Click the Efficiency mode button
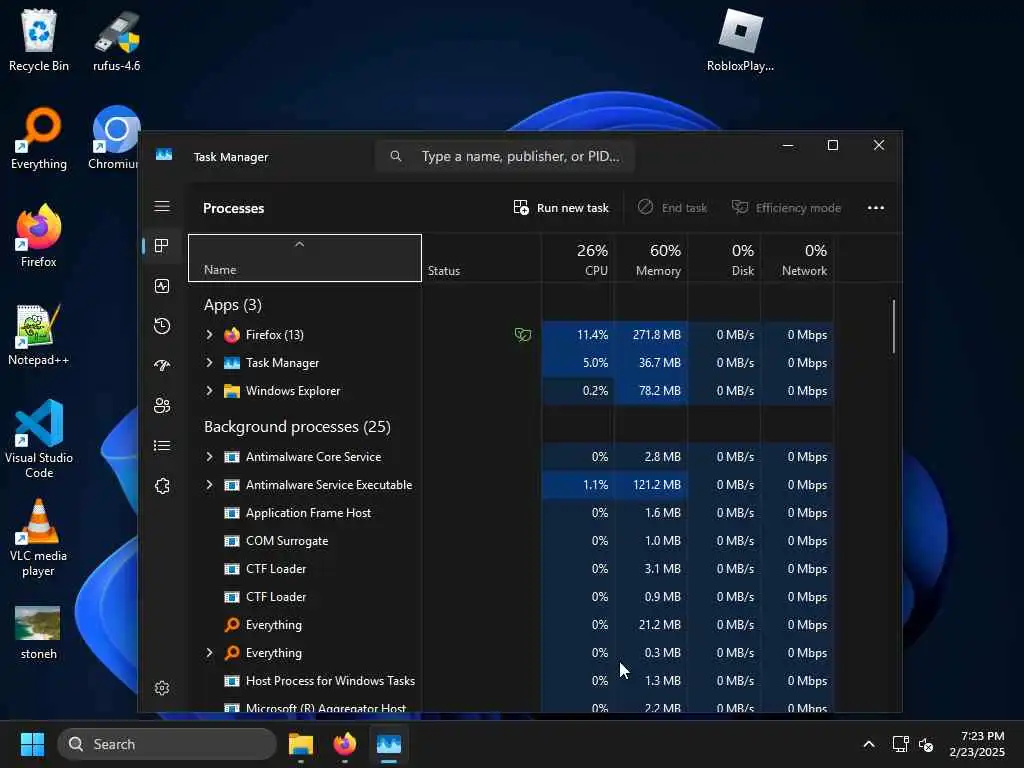 point(786,208)
